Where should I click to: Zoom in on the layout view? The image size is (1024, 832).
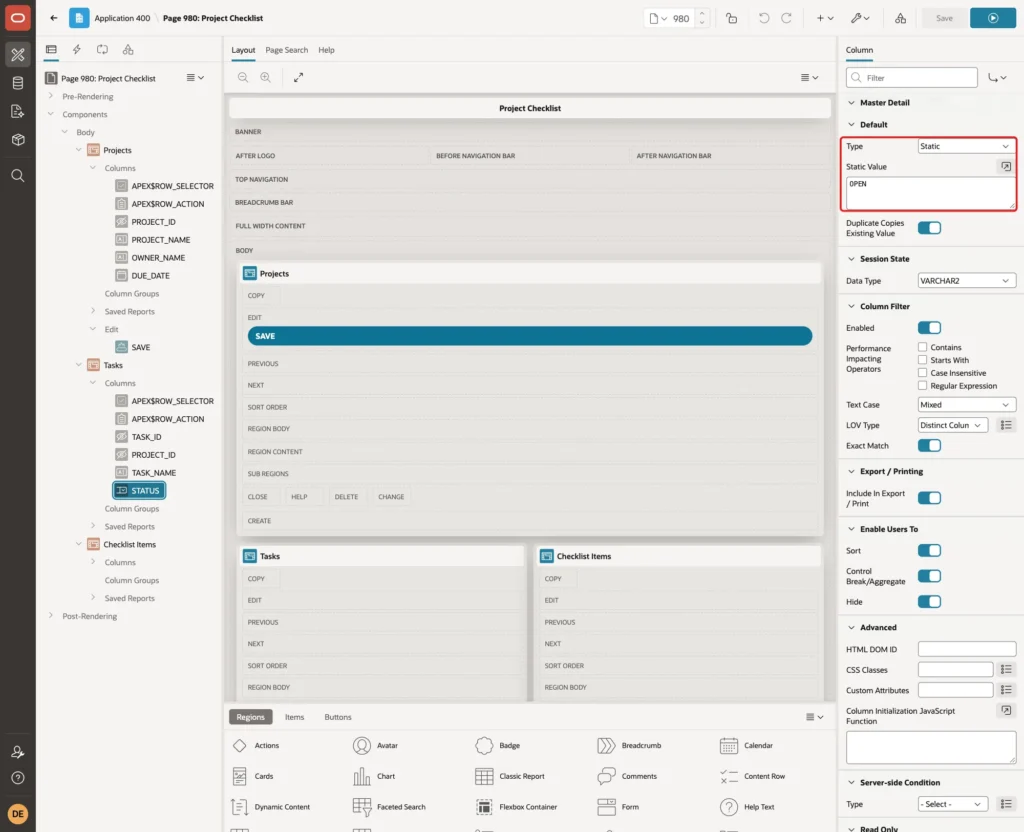(266, 77)
